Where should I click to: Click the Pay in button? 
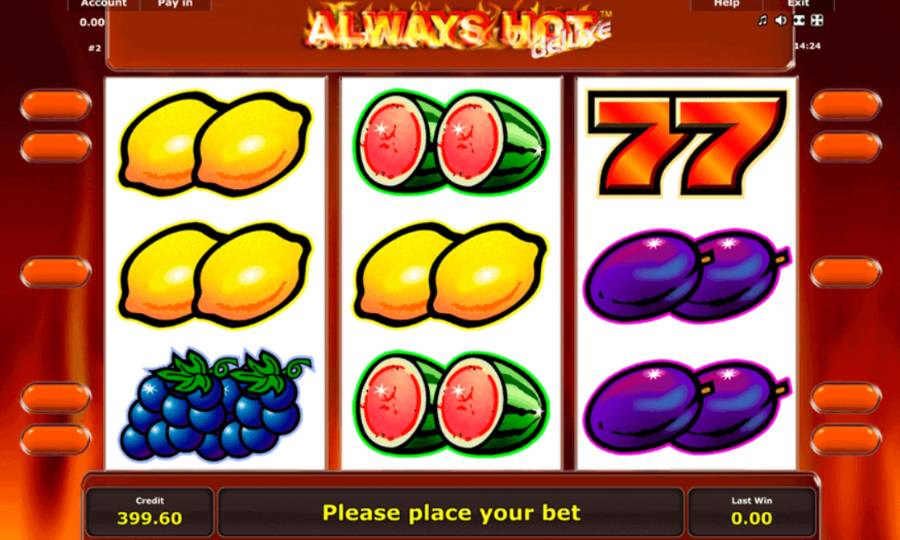pyautogui.click(x=175, y=5)
